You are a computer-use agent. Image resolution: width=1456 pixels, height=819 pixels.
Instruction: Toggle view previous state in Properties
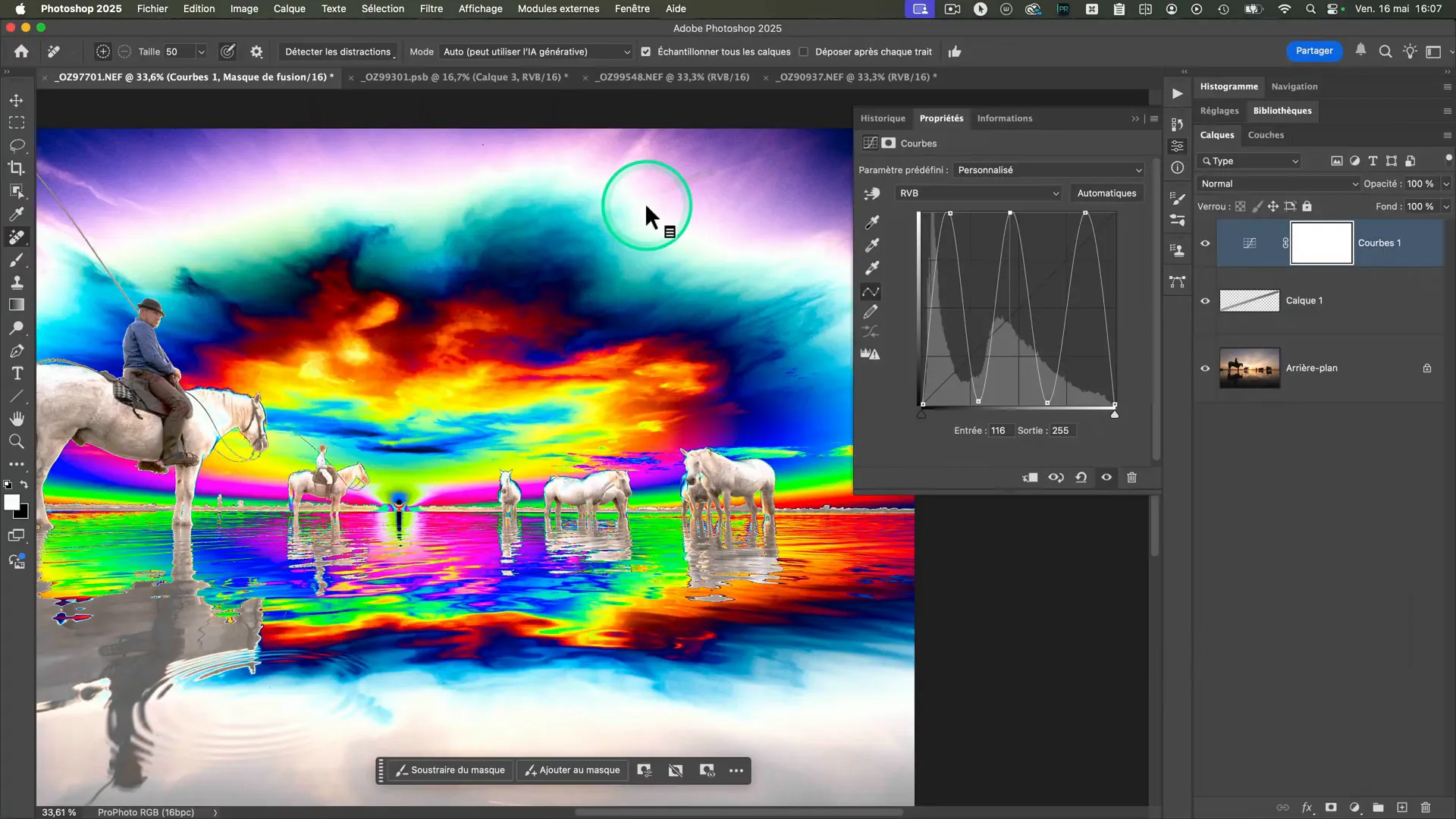click(1056, 478)
